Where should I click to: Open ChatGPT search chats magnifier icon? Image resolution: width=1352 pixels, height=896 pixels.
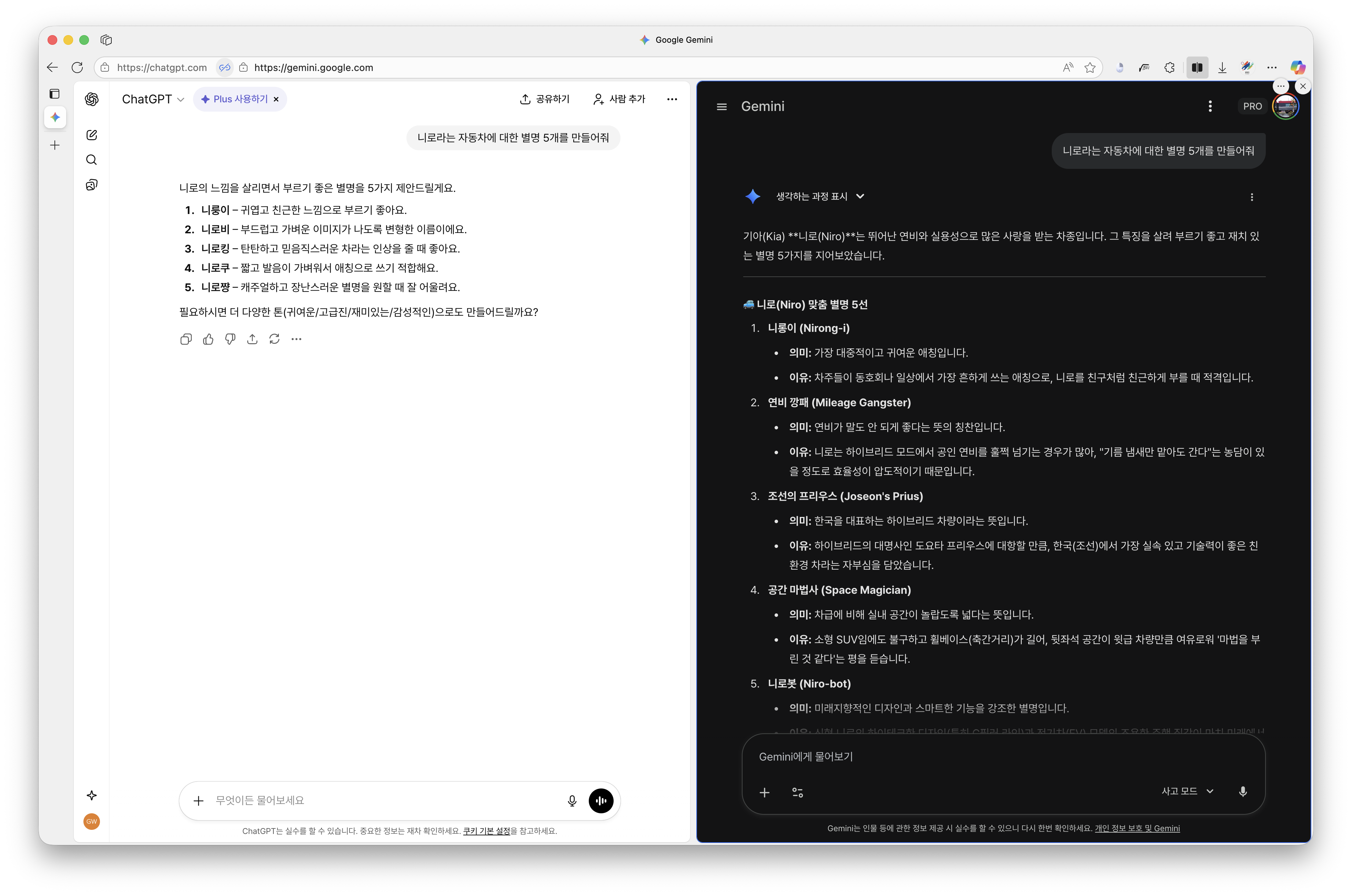91,160
